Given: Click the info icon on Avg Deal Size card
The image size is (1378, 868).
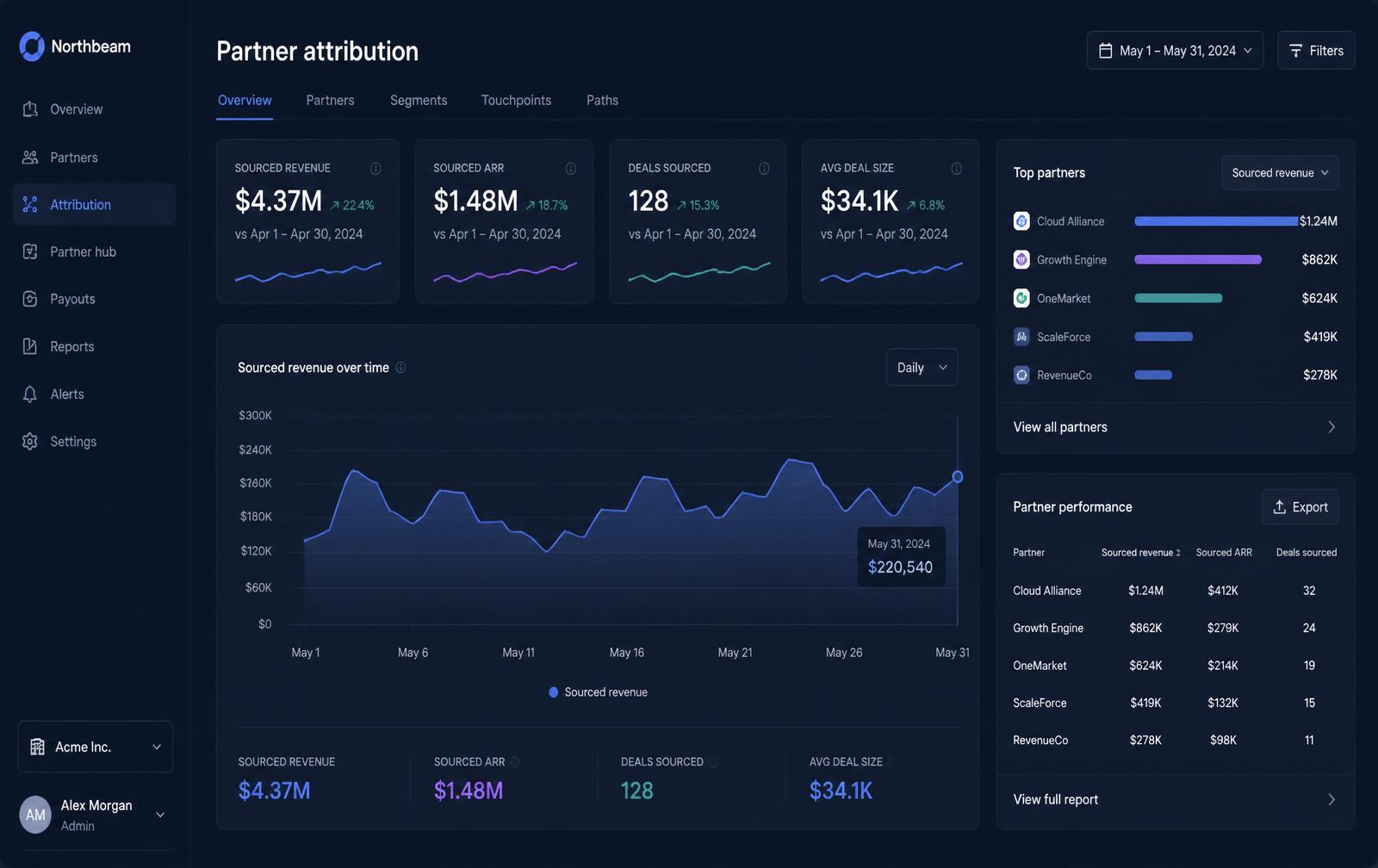Looking at the screenshot, I should pos(957,168).
